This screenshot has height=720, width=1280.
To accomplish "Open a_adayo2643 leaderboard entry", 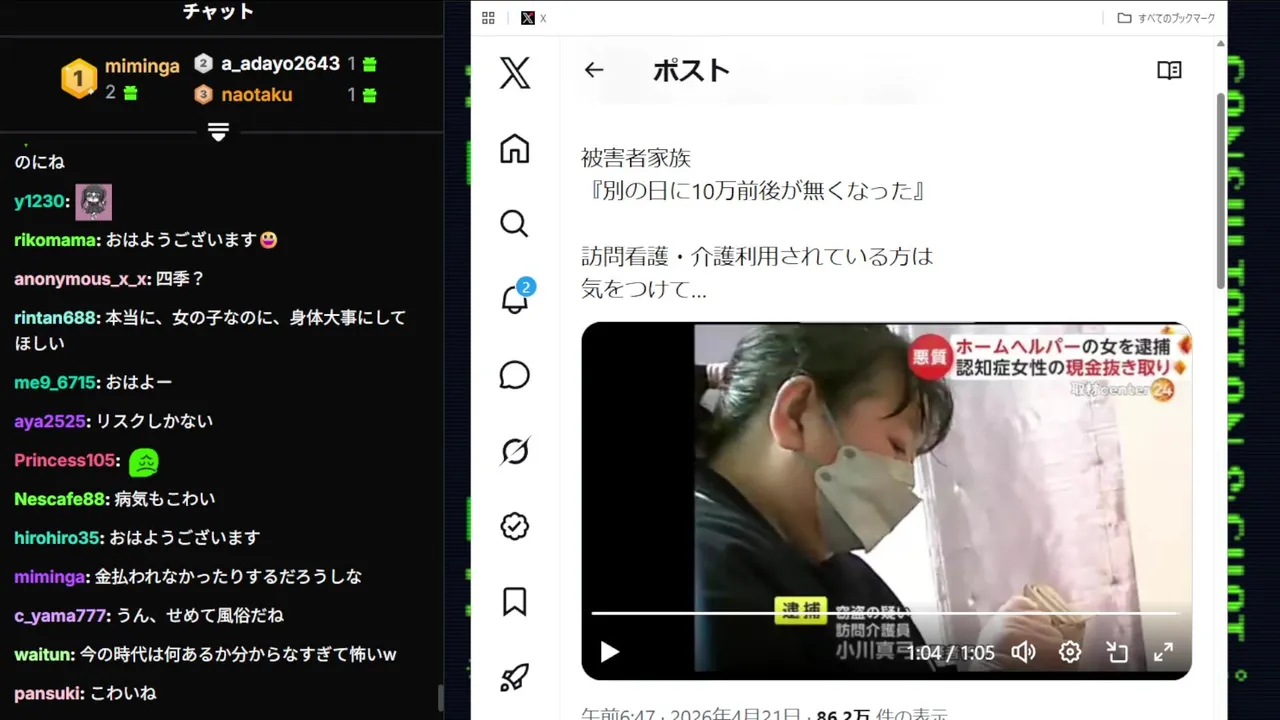I will [x=281, y=63].
